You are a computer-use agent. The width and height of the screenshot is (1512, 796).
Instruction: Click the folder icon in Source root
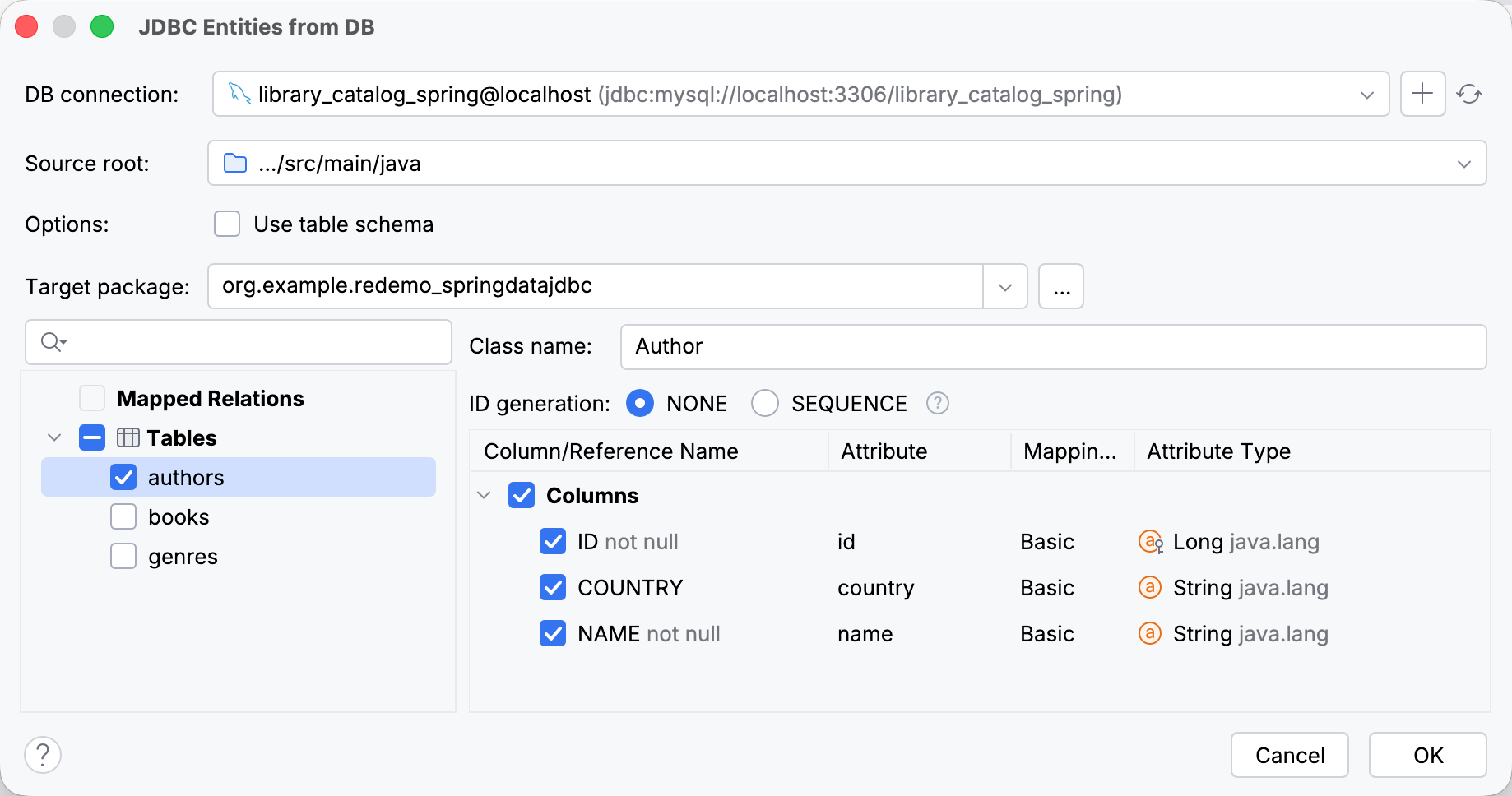pyautogui.click(x=235, y=163)
